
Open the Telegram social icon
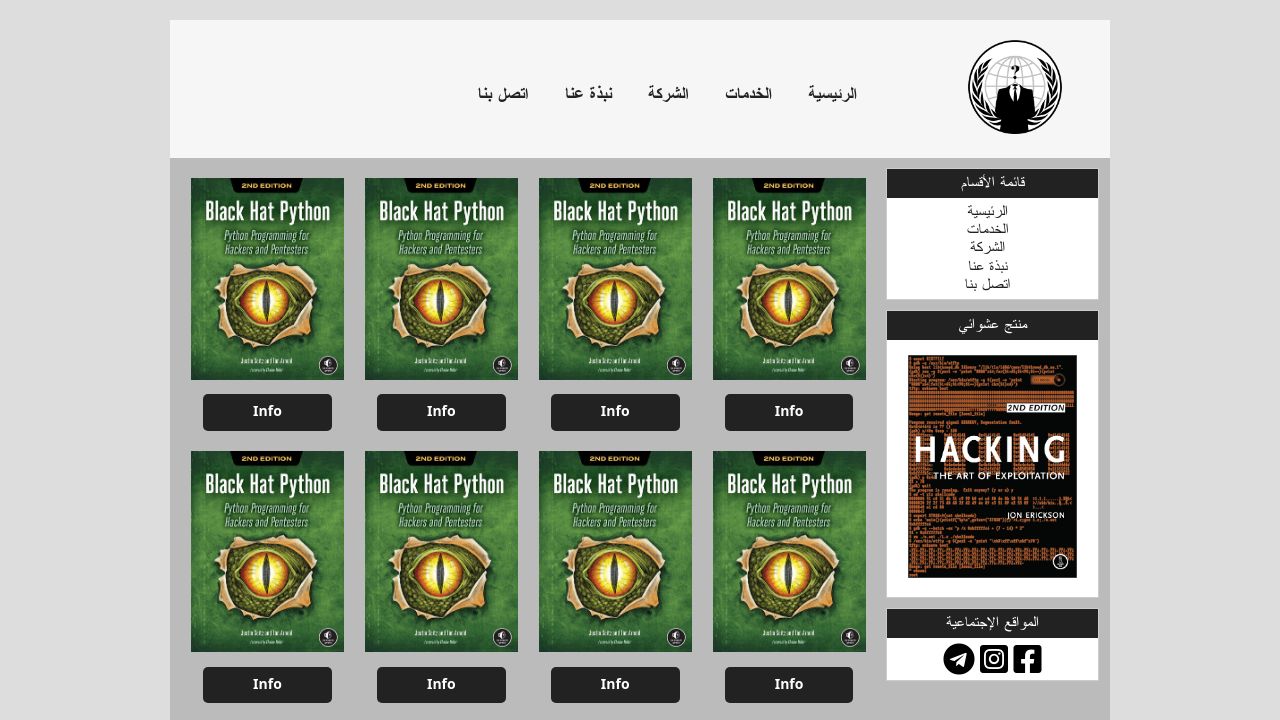(x=959, y=659)
